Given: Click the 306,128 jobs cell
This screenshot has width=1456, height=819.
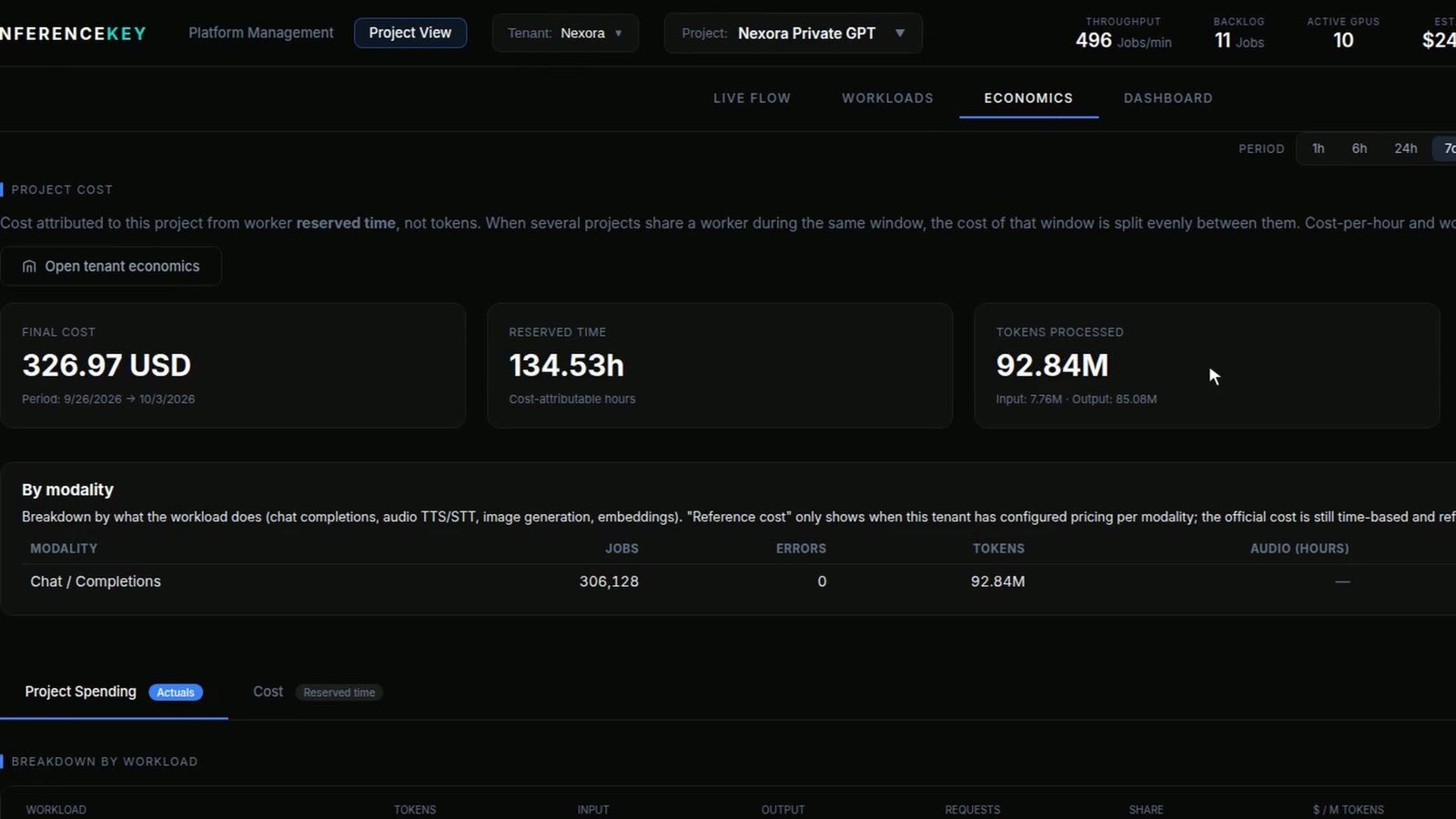Looking at the screenshot, I should coord(609,581).
